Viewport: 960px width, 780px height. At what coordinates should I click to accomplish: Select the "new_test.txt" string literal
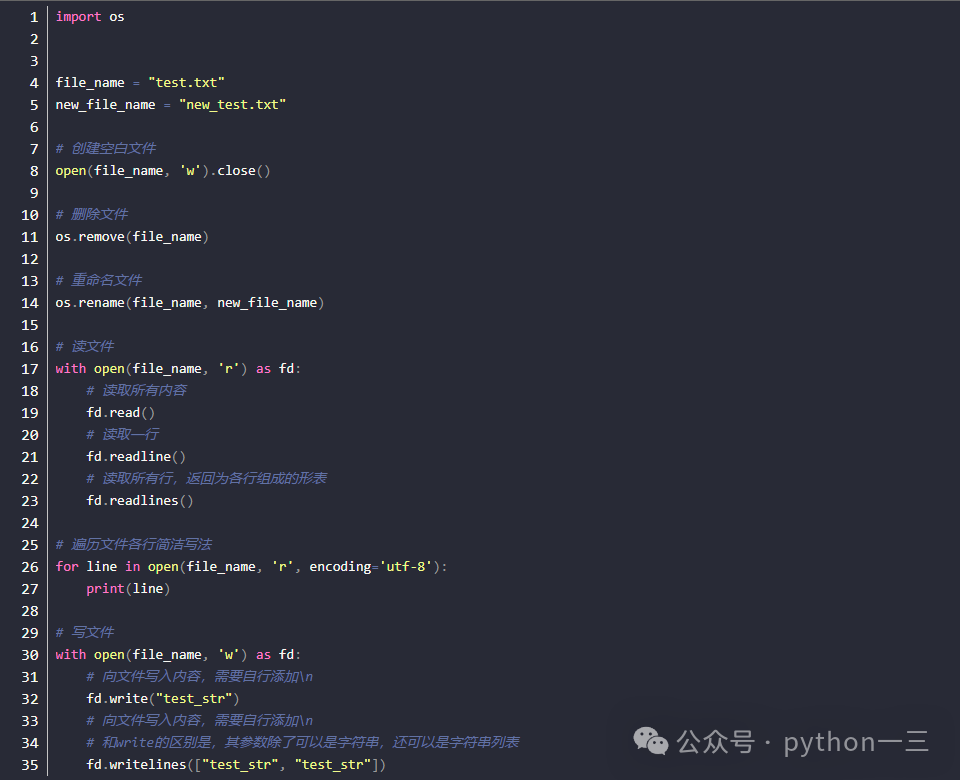point(233,105)
